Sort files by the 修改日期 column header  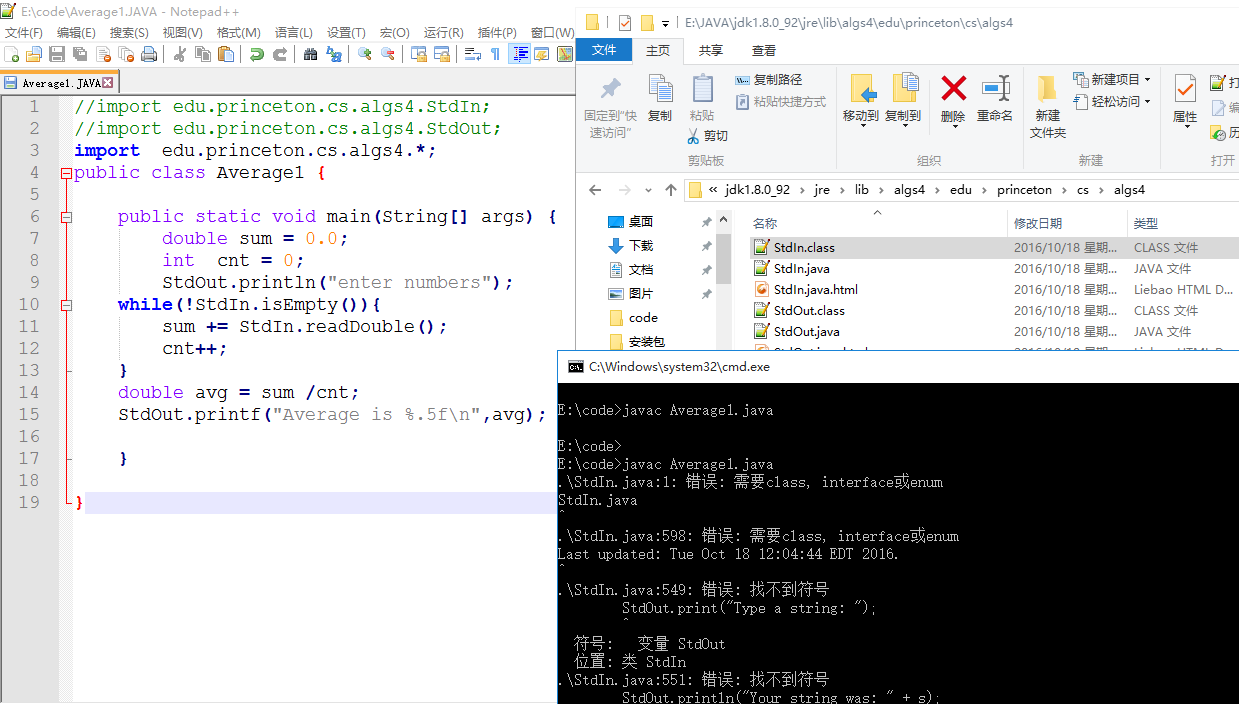pyautogui.click(x=1066, y=223)
